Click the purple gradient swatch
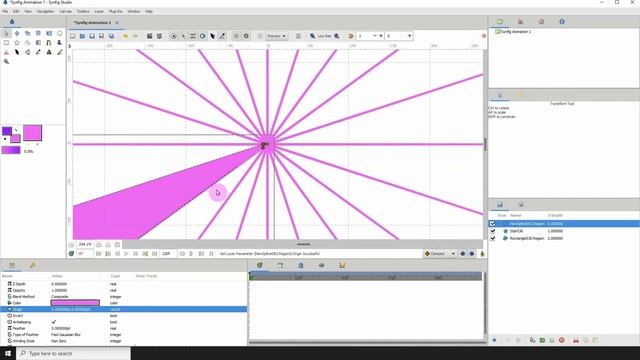The image size is (640, 360). point(11,150)
